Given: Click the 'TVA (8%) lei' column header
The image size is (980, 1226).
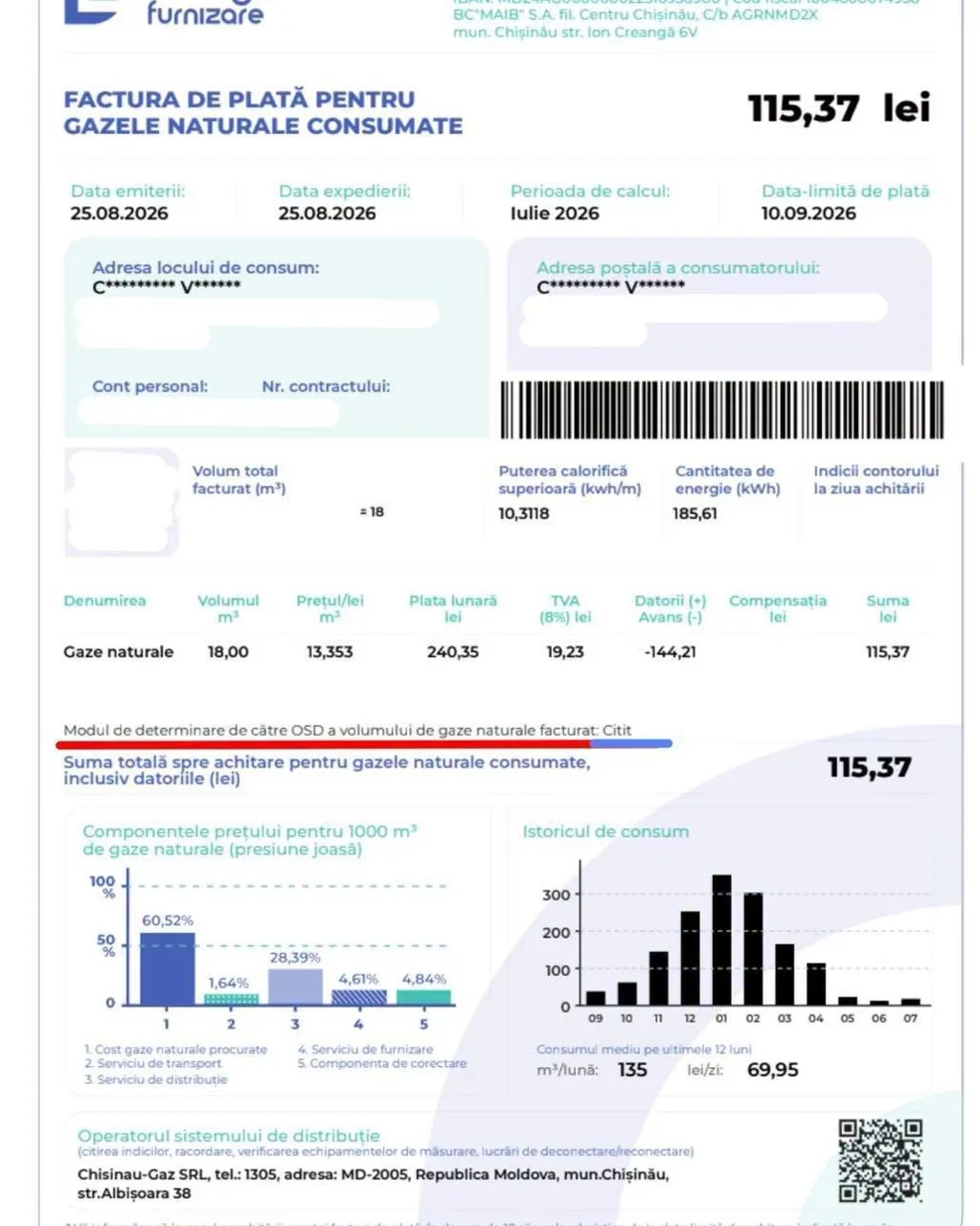Looking at the screenshot, I should point(565,609).
